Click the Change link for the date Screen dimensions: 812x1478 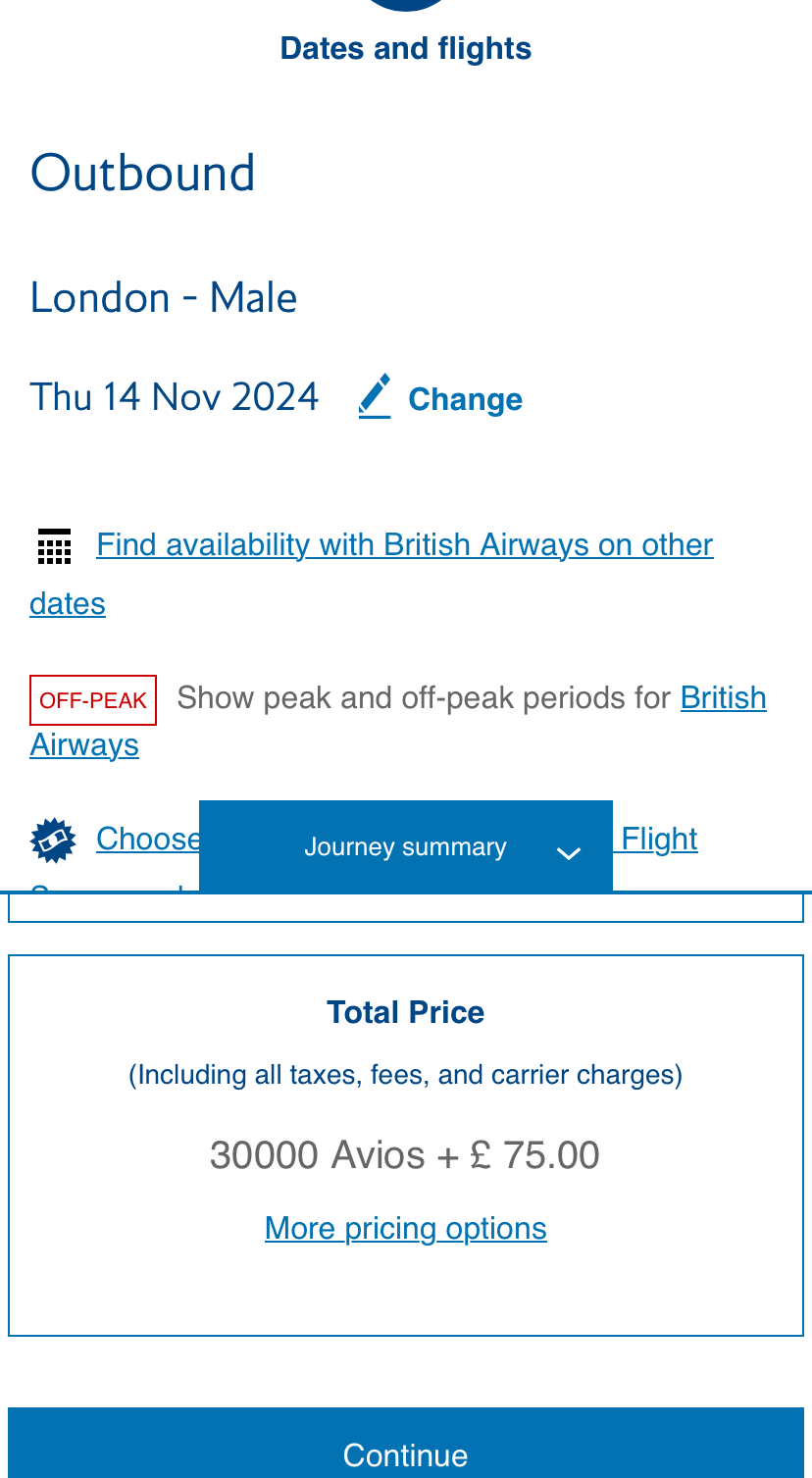click(x=465, y=399)
